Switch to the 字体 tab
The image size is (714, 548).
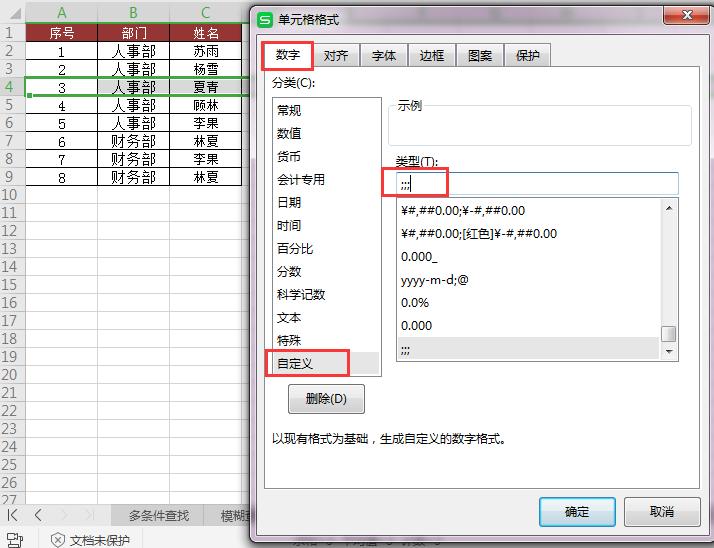tap(384, 56)
